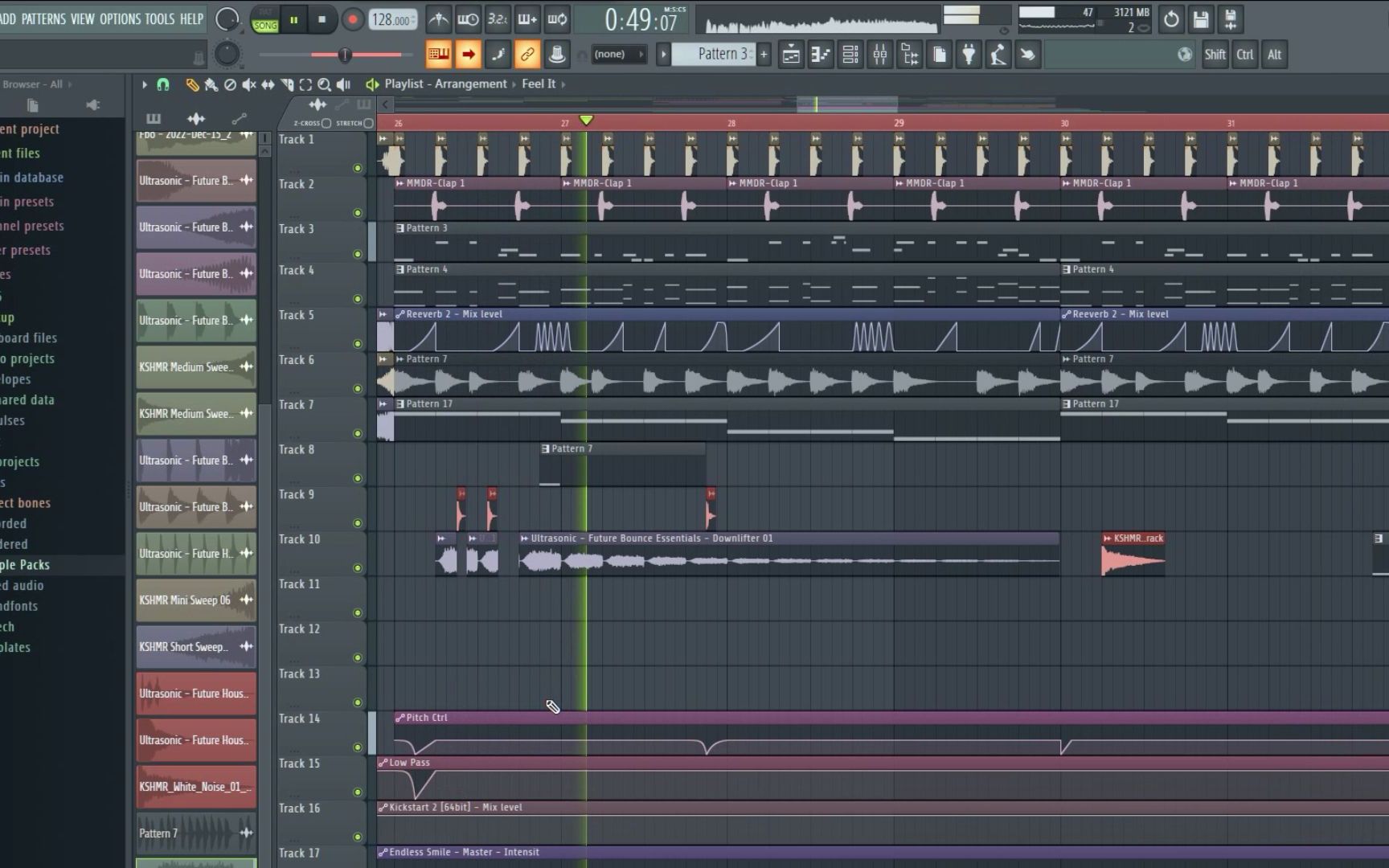Open the plugin picker plug icon

point(969,55)
